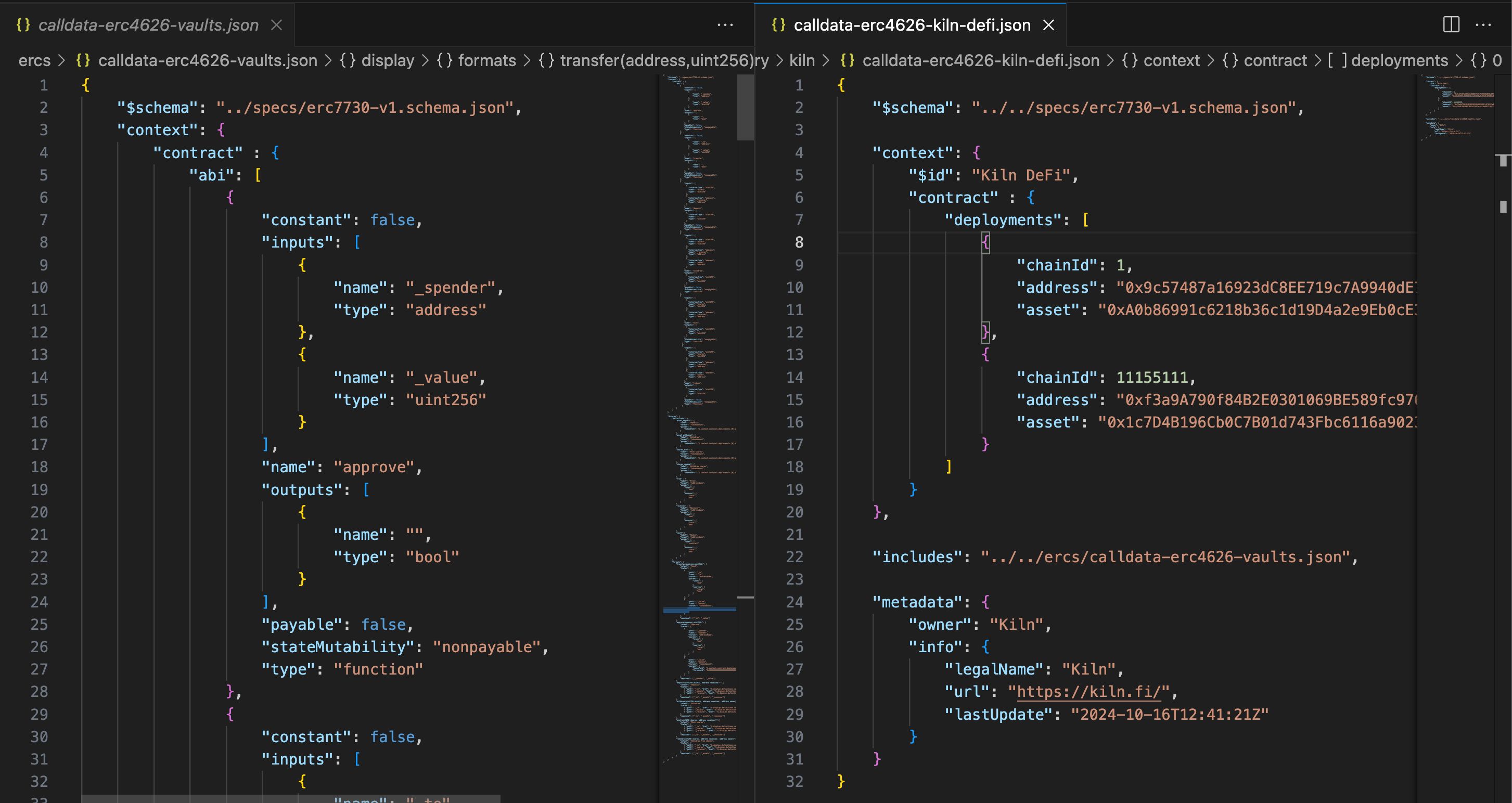Click "Kiln DeFi" $id value
The width and height of the screenshot is (1512, 803).
coord(1021,175)
